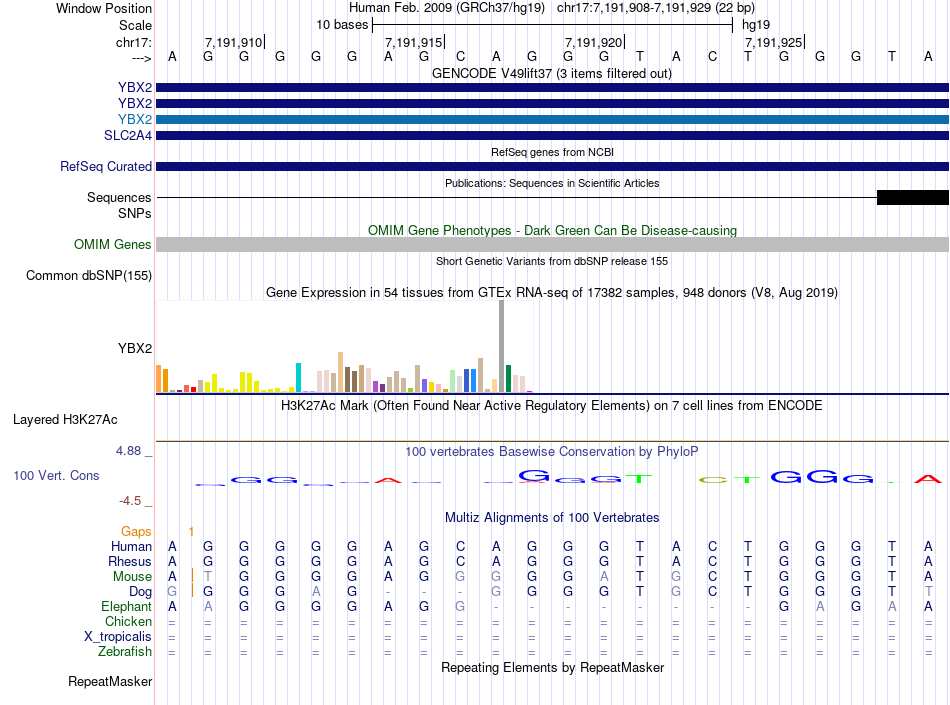Viewport: 950px width, 705px height.
Task: Click 100 vertebrates Basewise Conservation title
Action: click(x=551, y=451)
